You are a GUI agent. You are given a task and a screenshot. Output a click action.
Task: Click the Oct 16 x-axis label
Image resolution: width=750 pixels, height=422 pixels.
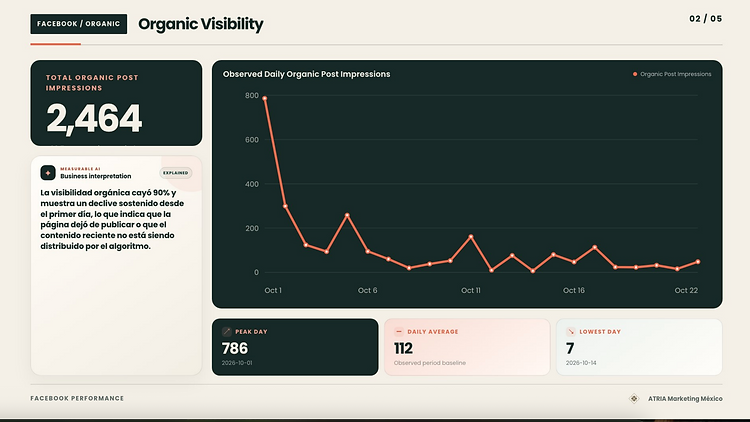coord(574,290)
